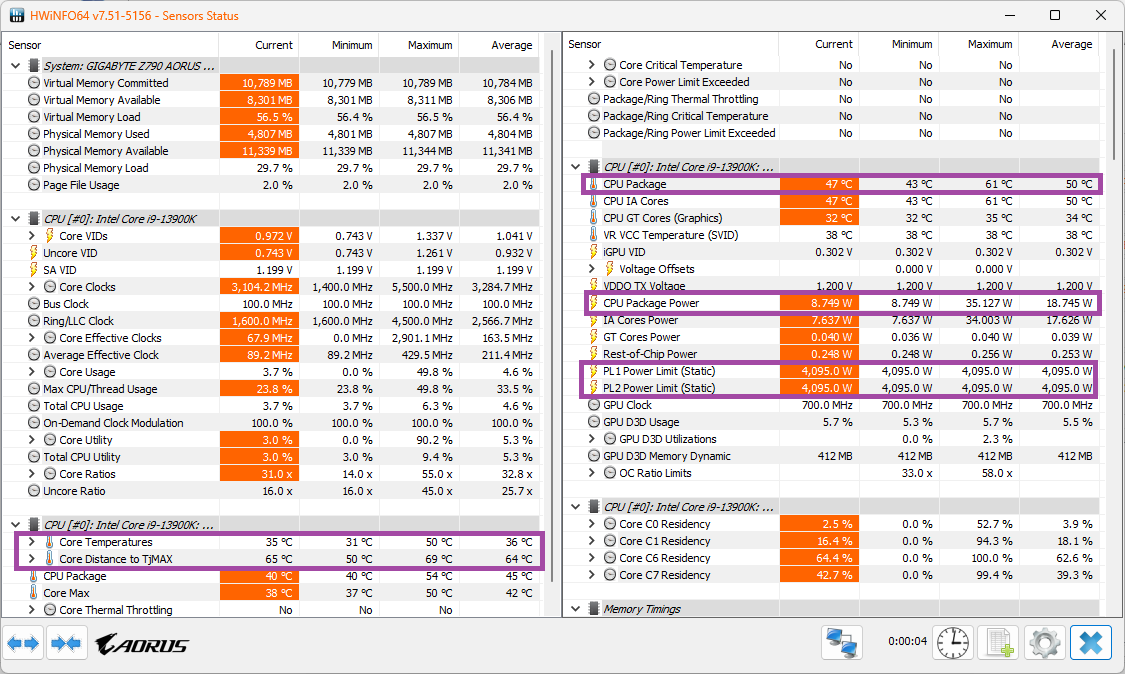Select Average Effective Clock row

(271, 355)
